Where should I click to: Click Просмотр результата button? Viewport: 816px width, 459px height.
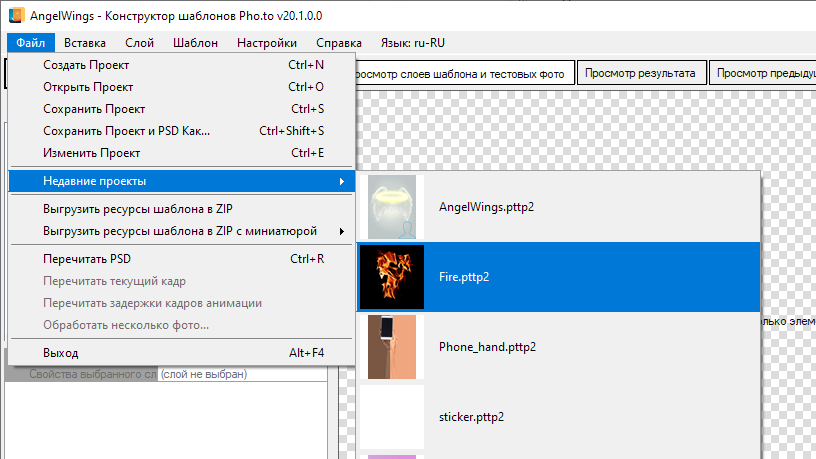tap(640, 73)
